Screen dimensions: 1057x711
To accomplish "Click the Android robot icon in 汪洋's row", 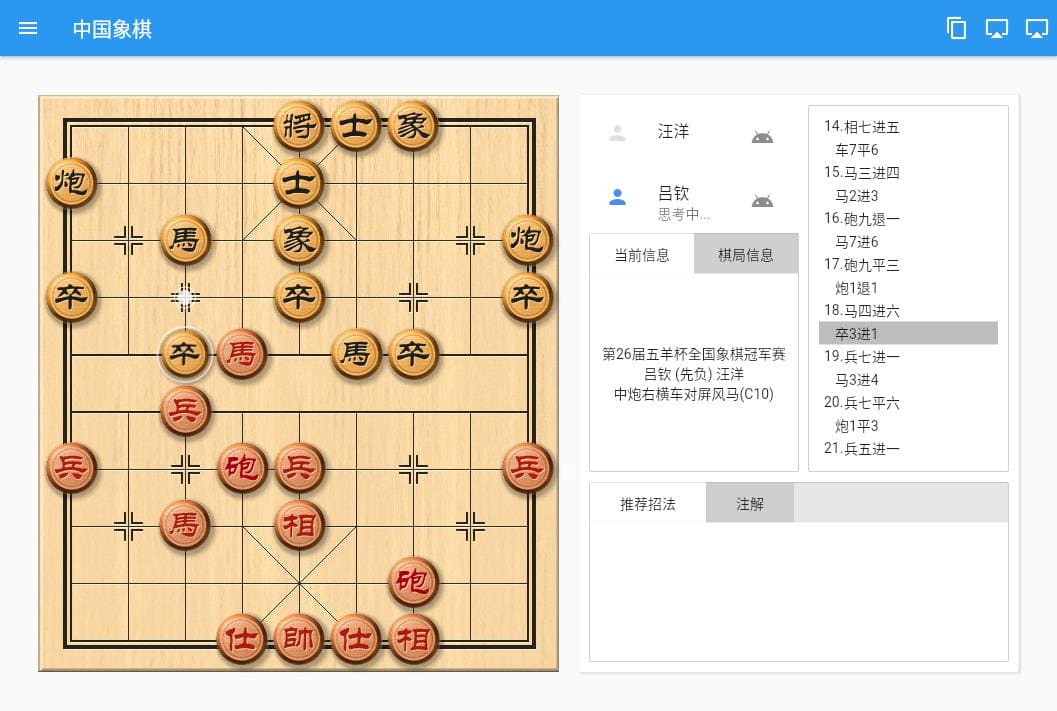I will 762,137.
